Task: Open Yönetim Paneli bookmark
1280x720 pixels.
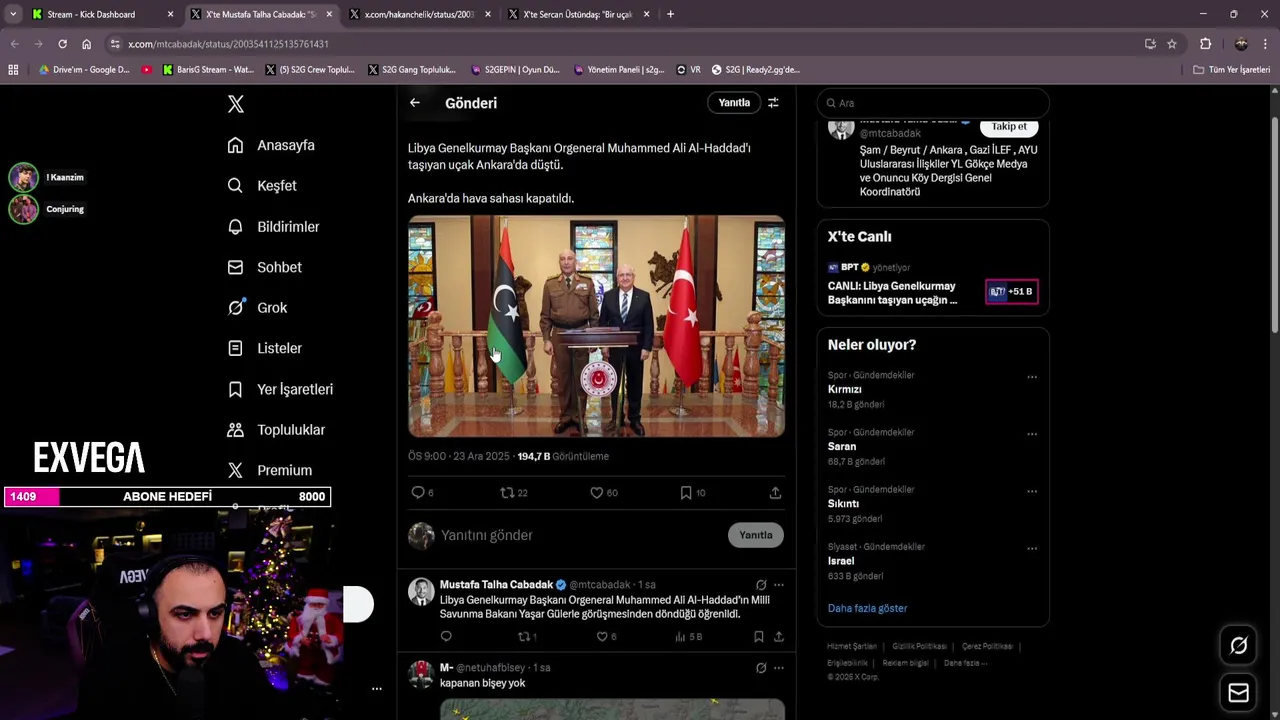Action: (x=619, y=70)
